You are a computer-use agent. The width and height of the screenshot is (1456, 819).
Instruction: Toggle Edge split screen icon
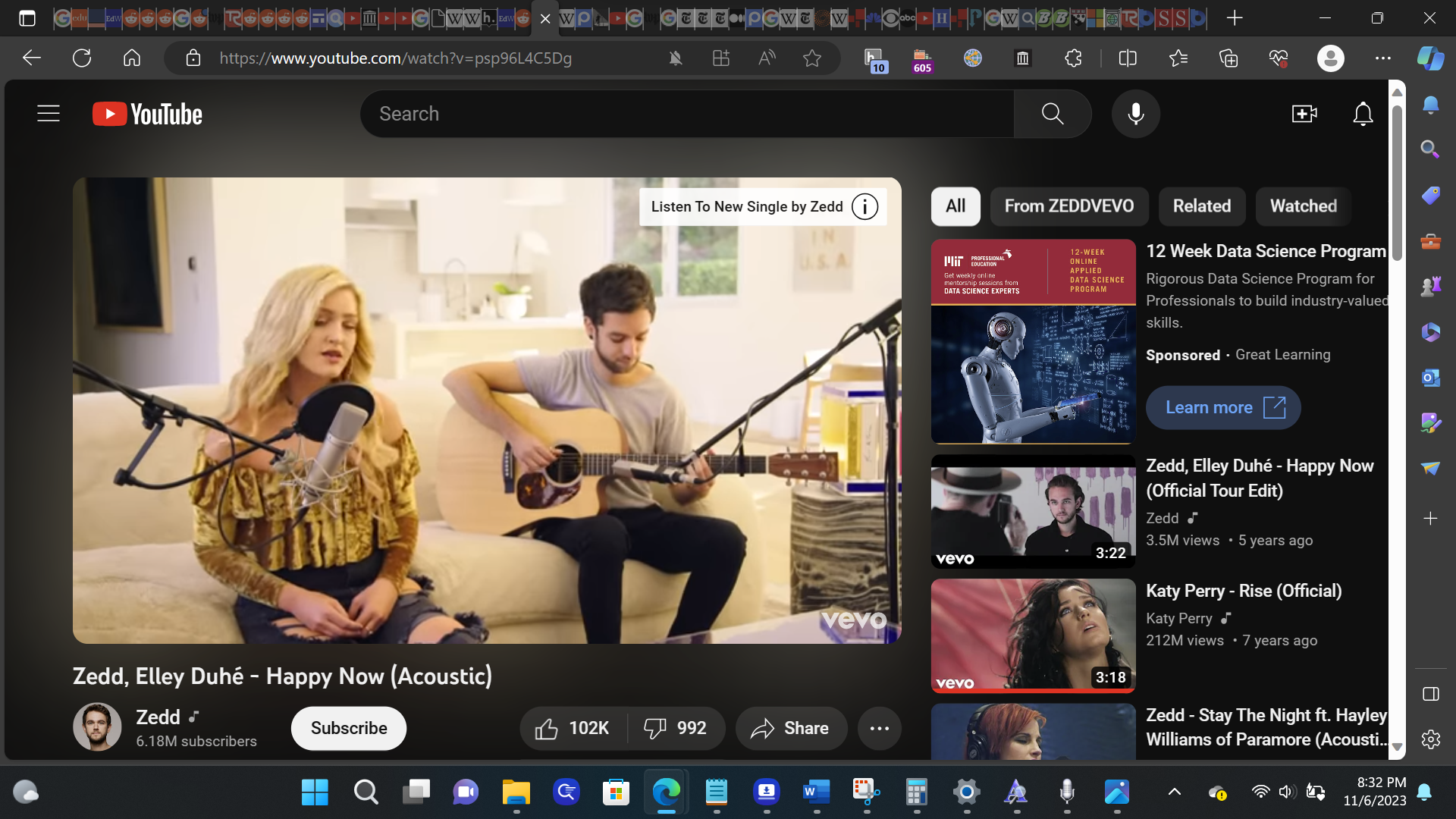click(x=1128, y=58)
